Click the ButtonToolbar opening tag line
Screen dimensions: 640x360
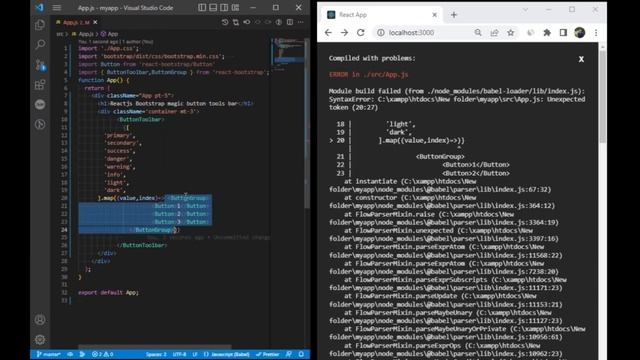click(x=141, y=120)
